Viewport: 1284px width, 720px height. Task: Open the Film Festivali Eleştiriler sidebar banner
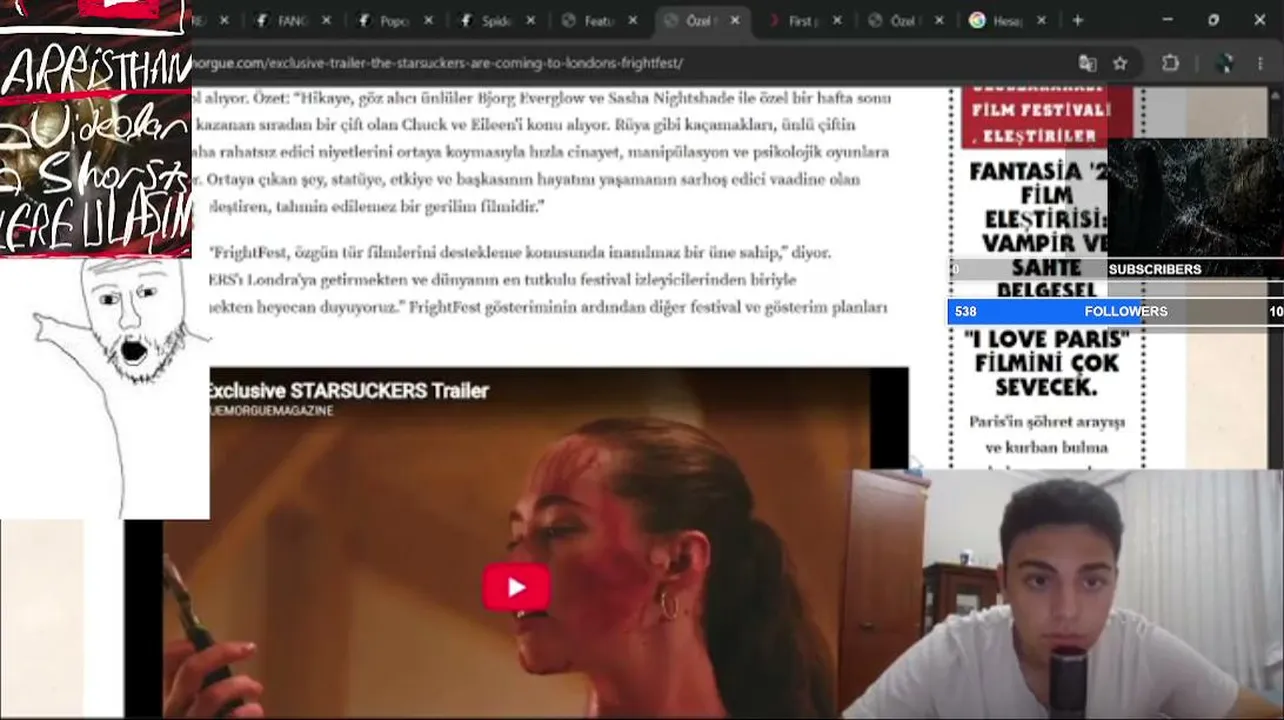(x=1046, y=117)
